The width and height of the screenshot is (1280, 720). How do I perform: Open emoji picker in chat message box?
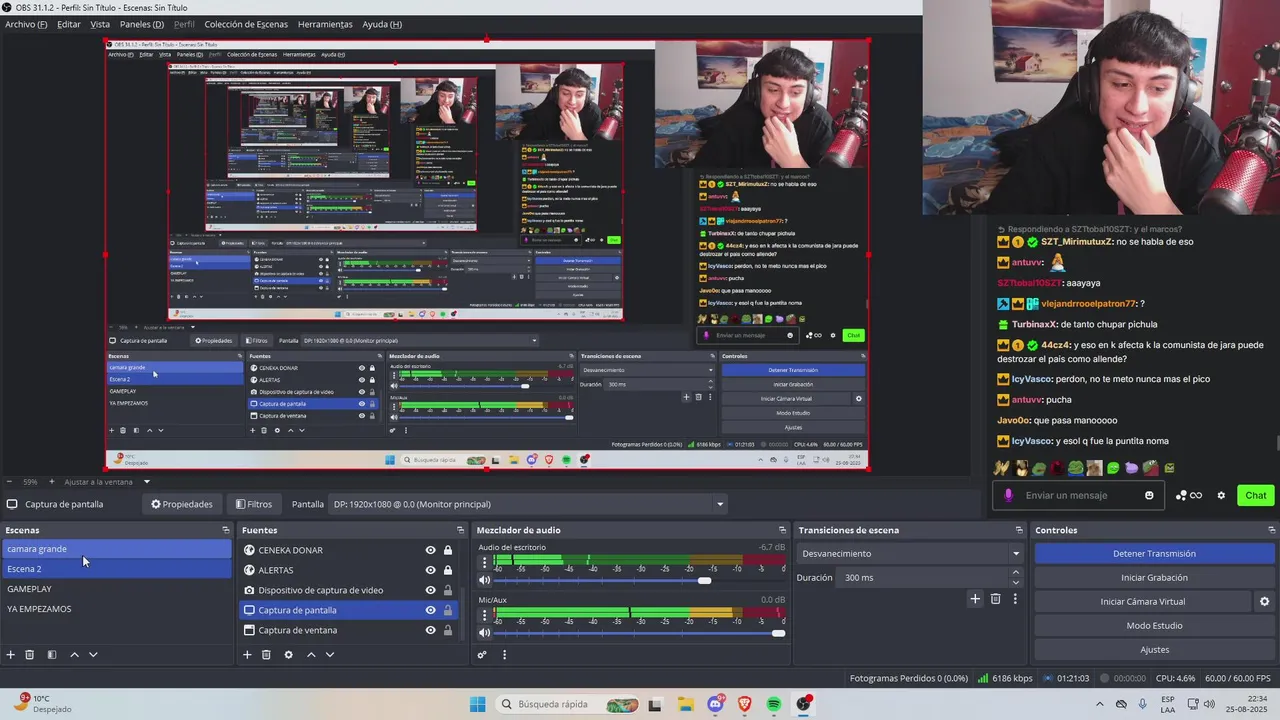[1149, 495]
